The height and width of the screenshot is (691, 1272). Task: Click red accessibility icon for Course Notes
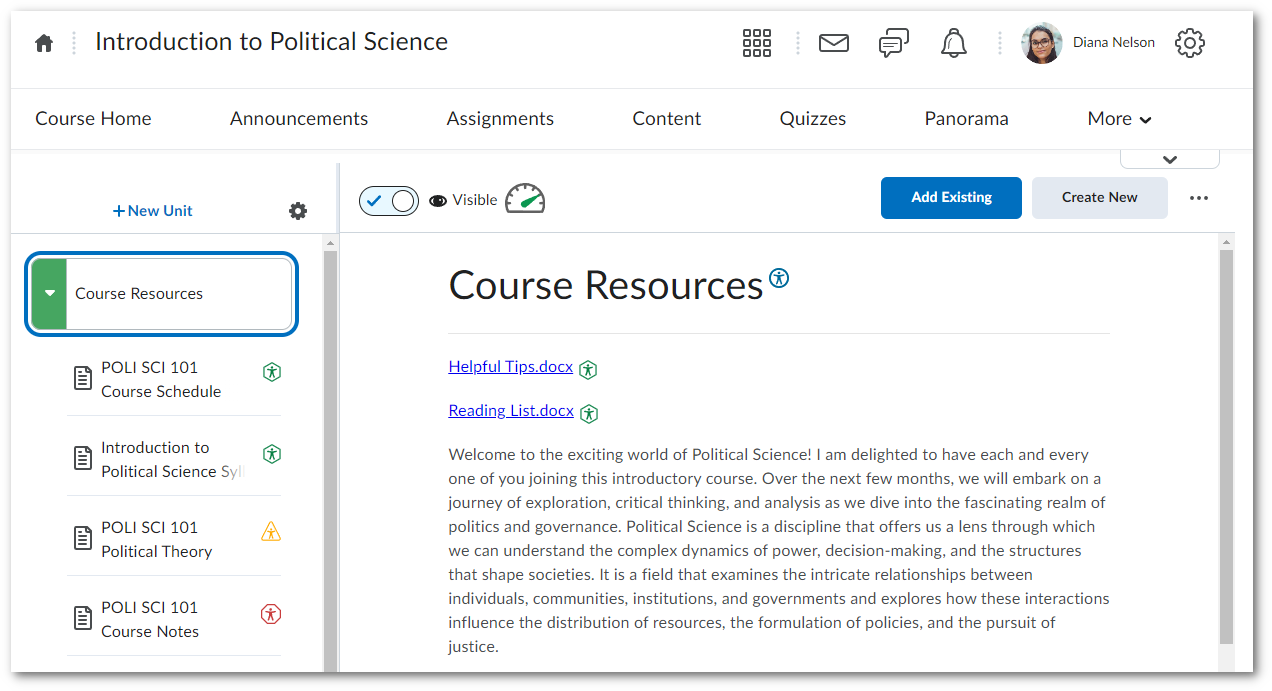tap(271, 613)
